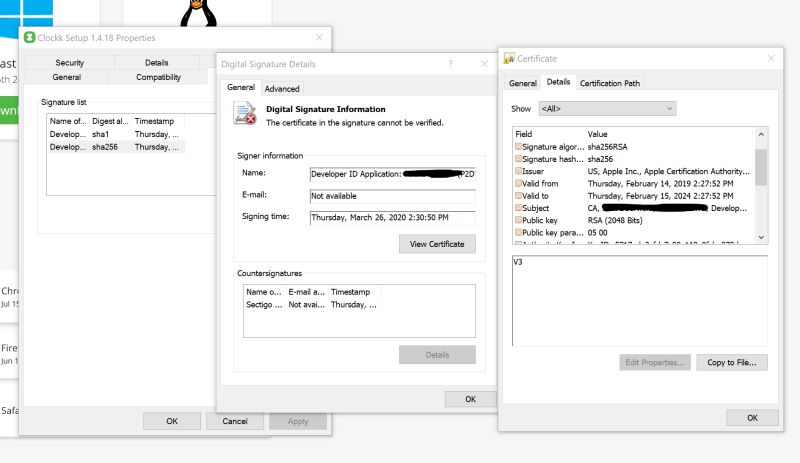Click the certificate field list scrollbar thumb

[x=761, y=167]
